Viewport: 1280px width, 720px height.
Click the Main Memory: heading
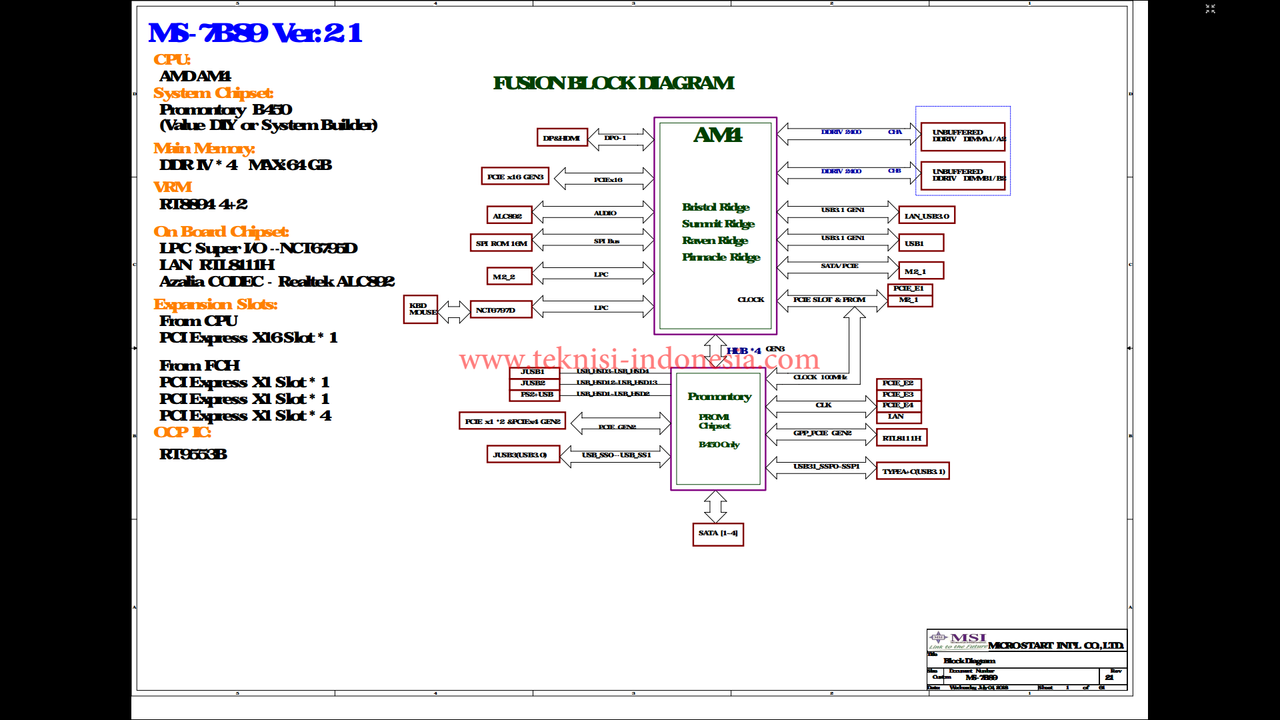coord(204,149)
